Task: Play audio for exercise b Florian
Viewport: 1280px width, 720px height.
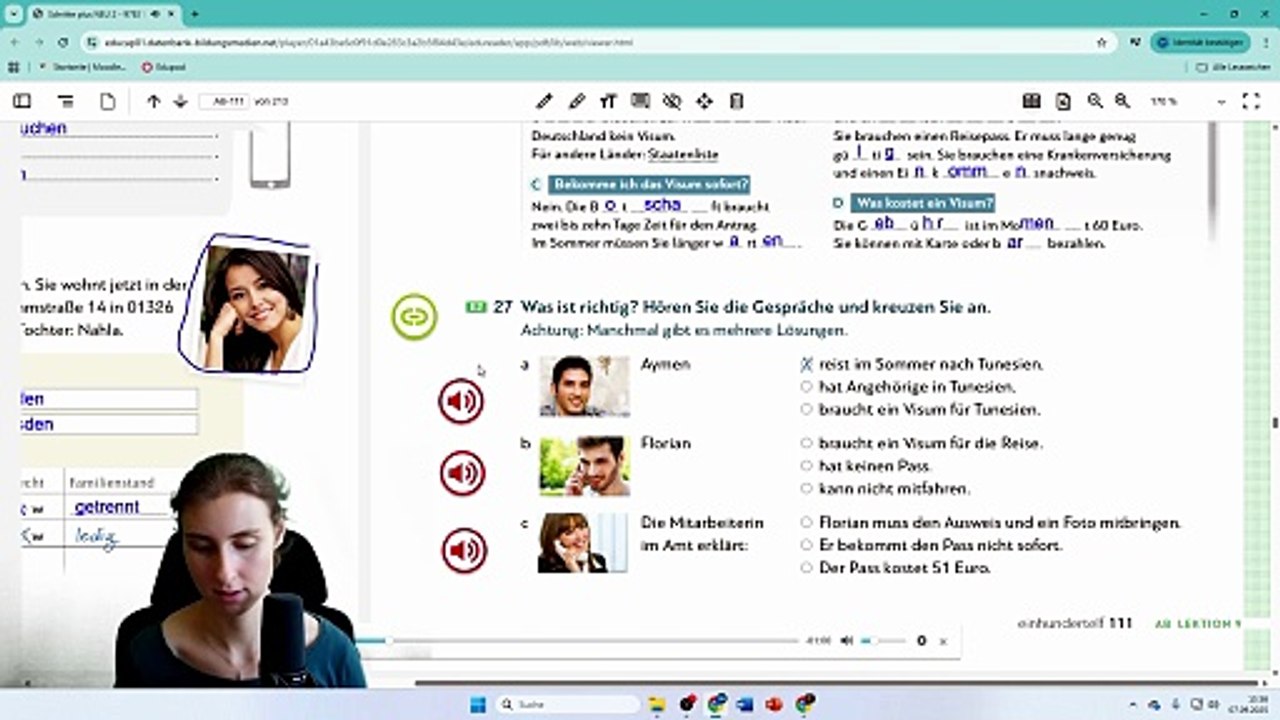Action: [462, 473]
